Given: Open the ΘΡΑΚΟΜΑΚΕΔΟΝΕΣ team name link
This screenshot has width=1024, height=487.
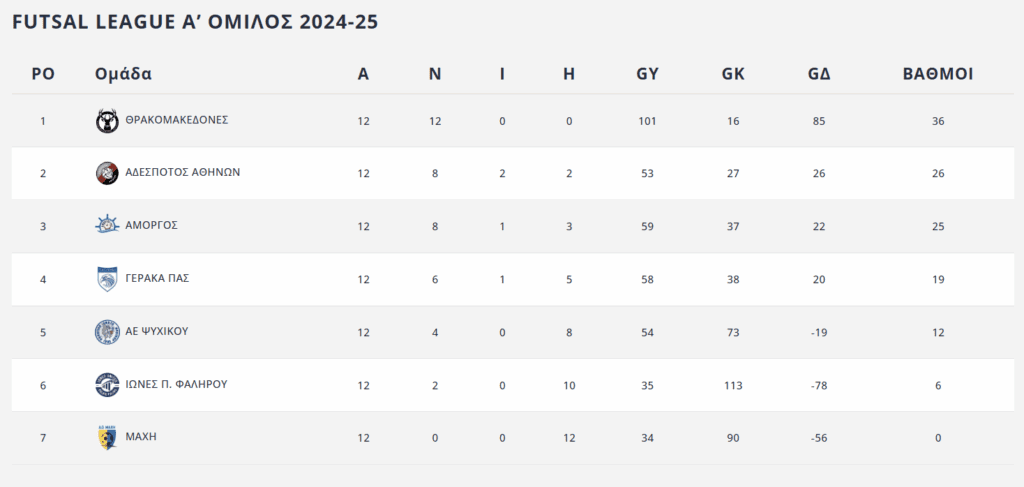Looking at the screenshot, I should 177,120.
